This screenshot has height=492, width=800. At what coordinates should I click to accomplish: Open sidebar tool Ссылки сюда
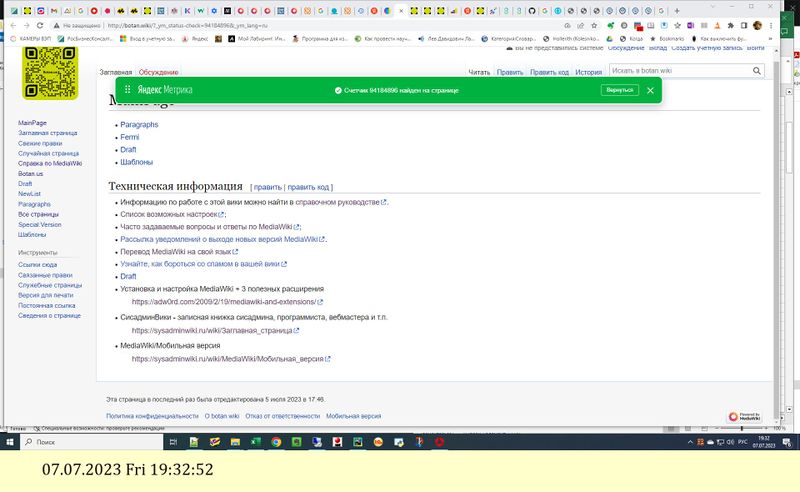click(x=37, y=265)
